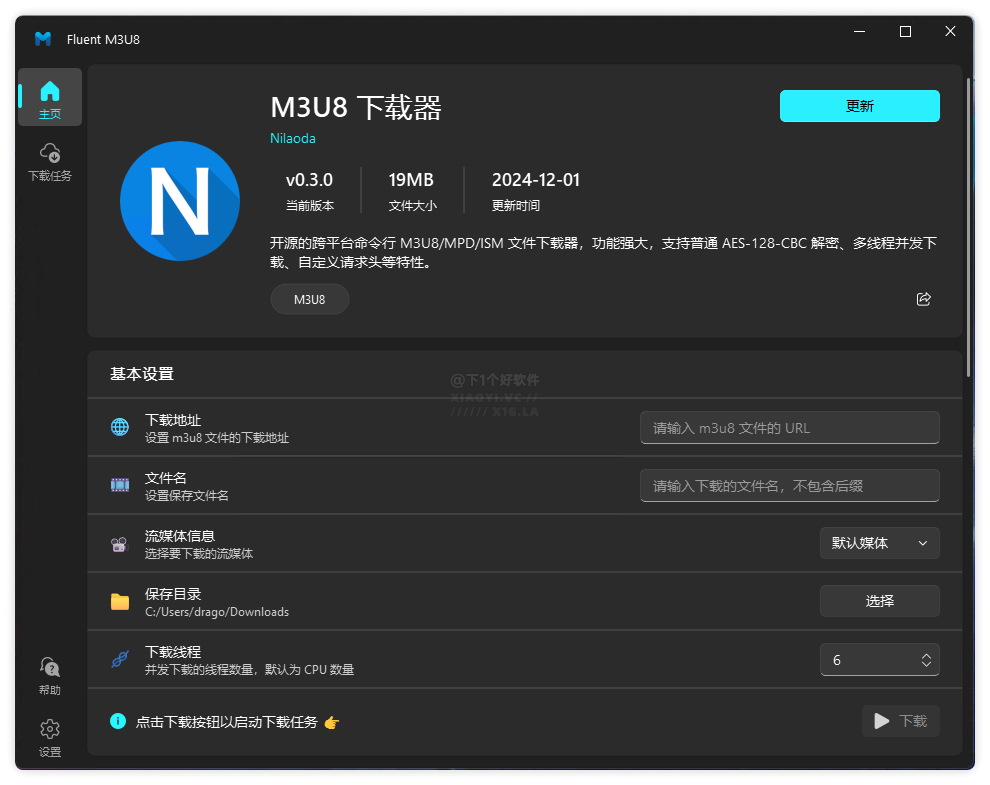Viewport: 990px width, 785px height.
Task: Click the info icon in the hint bar
Action: (x=118, y=721)
